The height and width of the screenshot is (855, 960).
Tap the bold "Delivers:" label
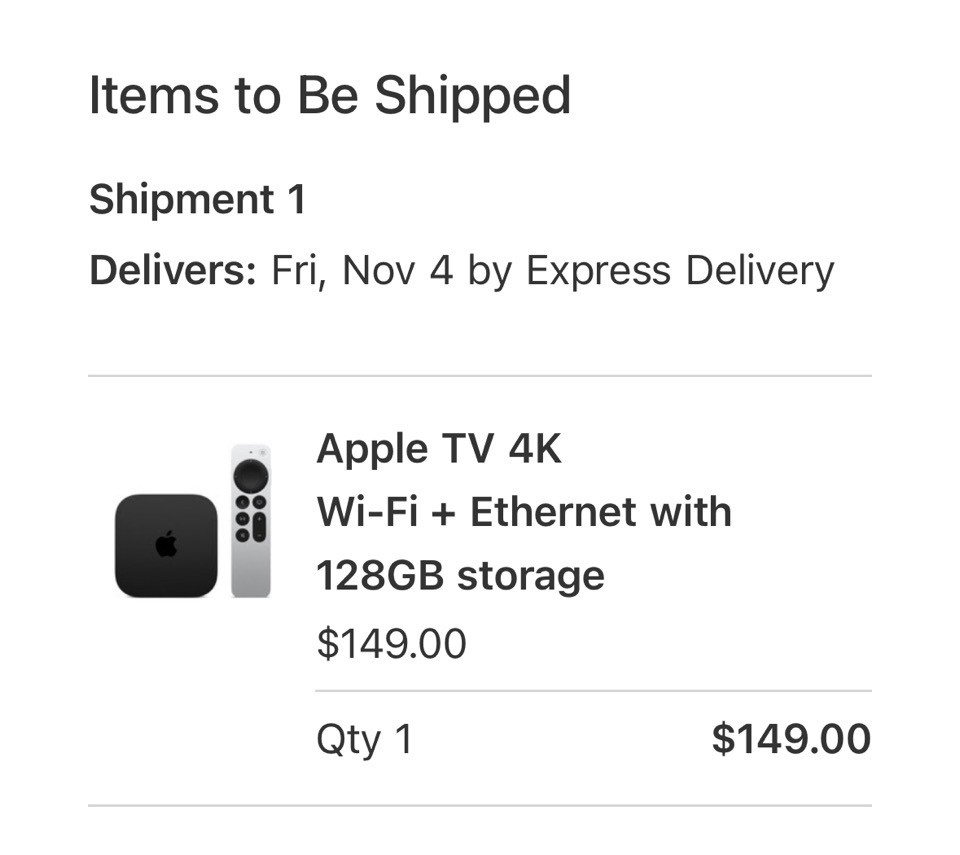[x=173, y=271]
